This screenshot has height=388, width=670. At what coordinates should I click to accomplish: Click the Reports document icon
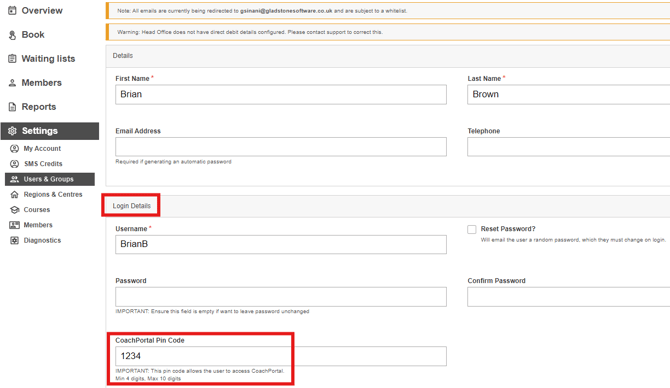pyautogui.click(x=12, y=106)
